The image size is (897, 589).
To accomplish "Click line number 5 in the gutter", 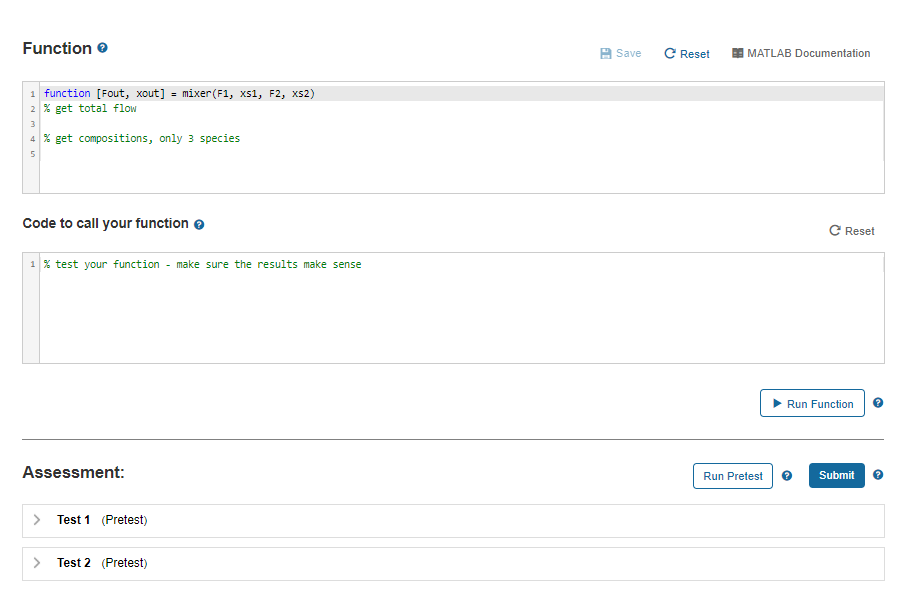I will [x=31, y=154].
